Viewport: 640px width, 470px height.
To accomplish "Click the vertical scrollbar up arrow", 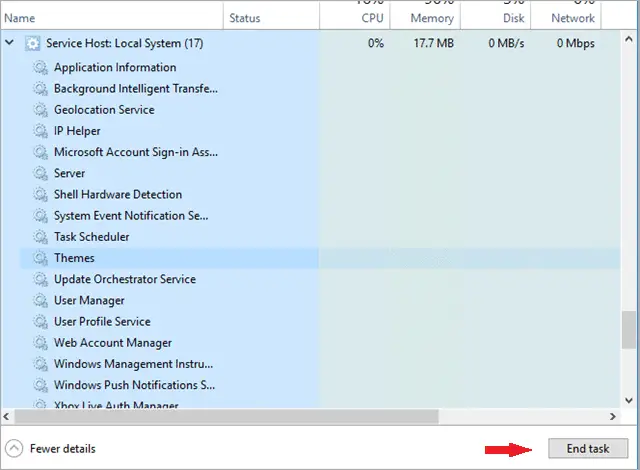I will (629, 39).
